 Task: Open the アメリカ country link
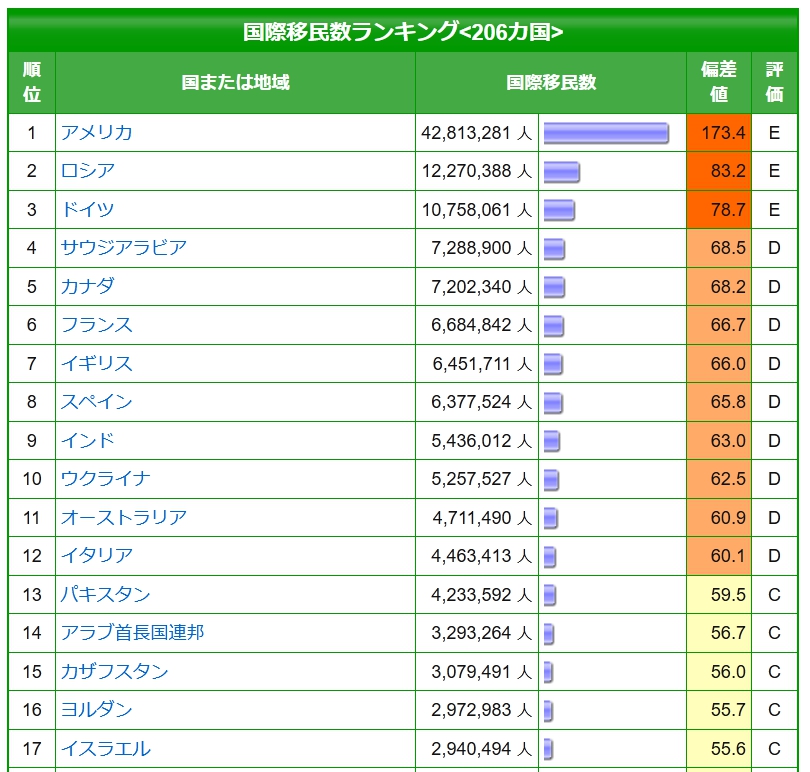pos(96,133)
